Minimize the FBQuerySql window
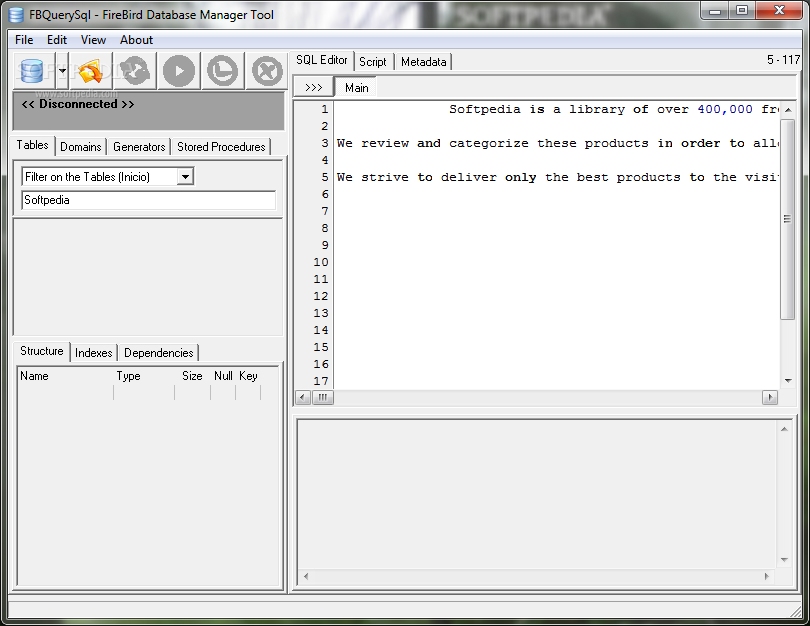Screen dimensions: 810x626 tap(715, 11)
